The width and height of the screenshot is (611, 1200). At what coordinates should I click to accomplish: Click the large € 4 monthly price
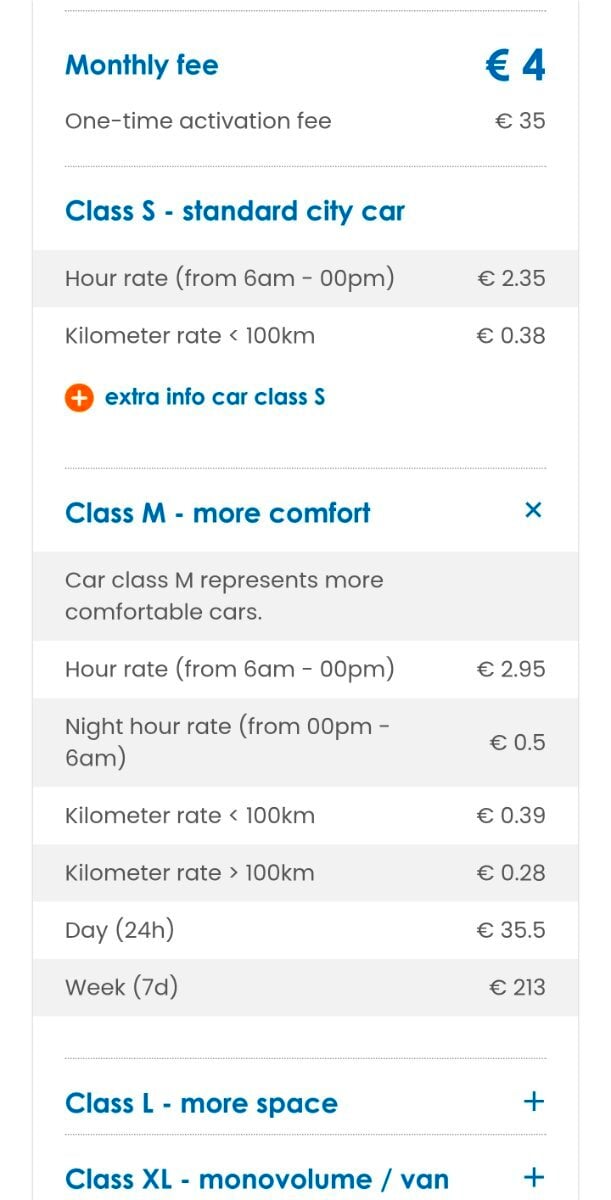[515, 66]
